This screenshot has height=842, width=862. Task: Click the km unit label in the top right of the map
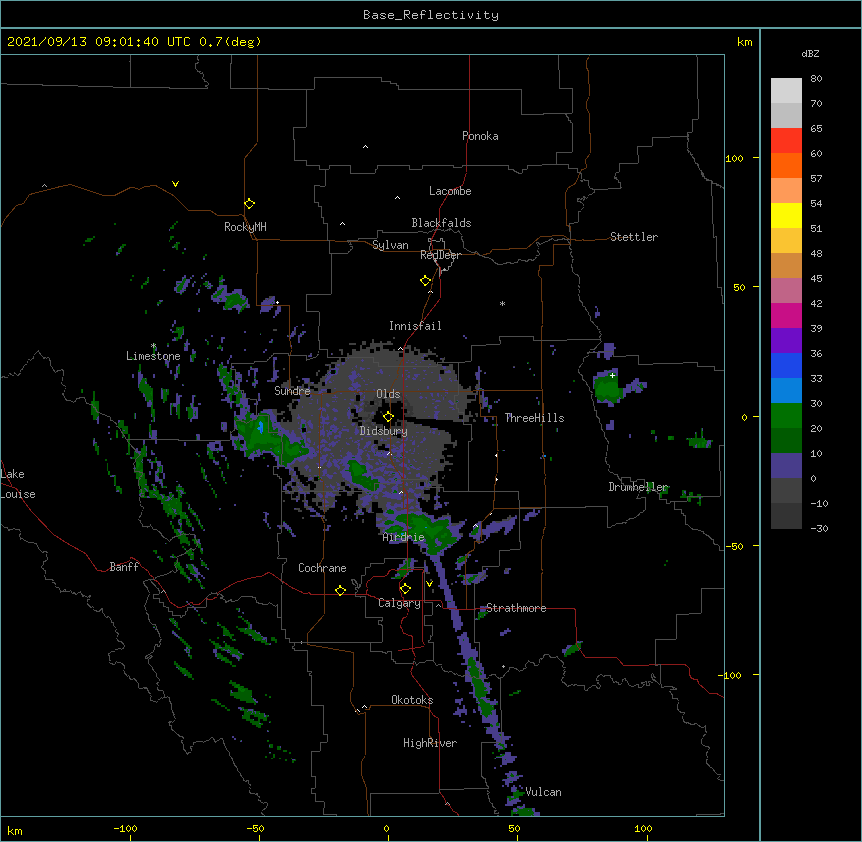click(744, 42)
